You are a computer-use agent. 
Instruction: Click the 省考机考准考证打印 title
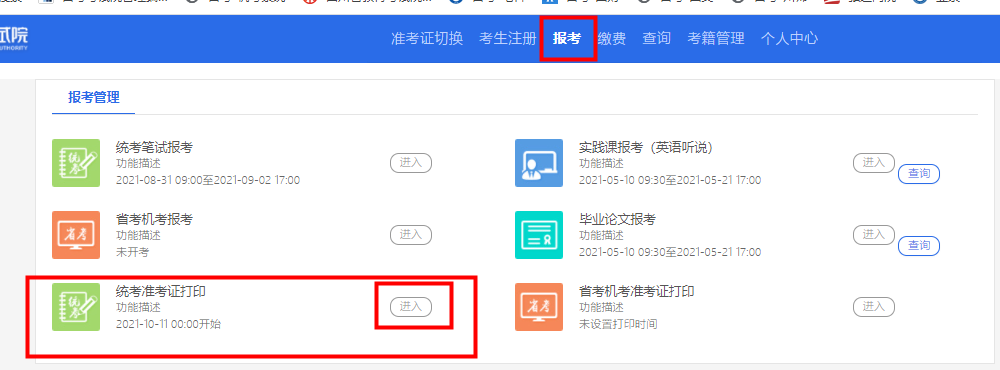(x=636, y=292)
